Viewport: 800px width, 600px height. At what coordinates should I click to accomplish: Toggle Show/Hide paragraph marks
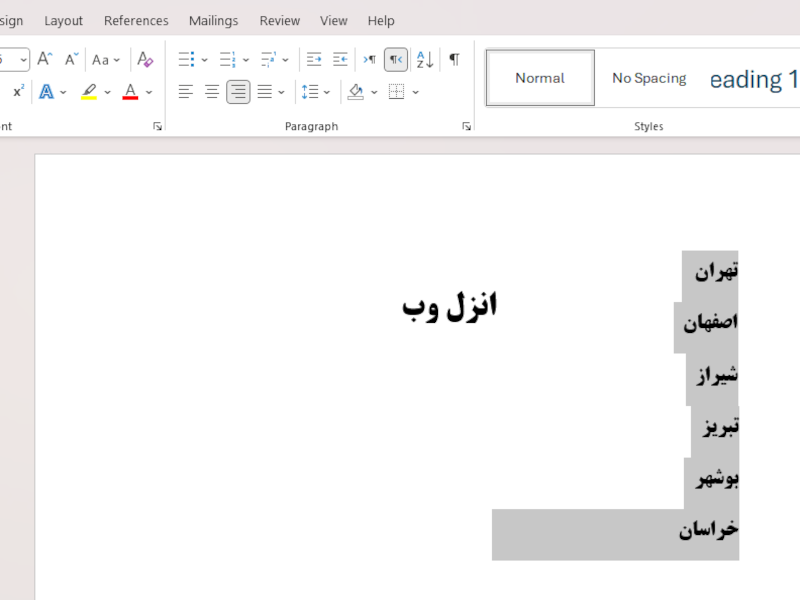pyautogui.click(x=454, y=59)
